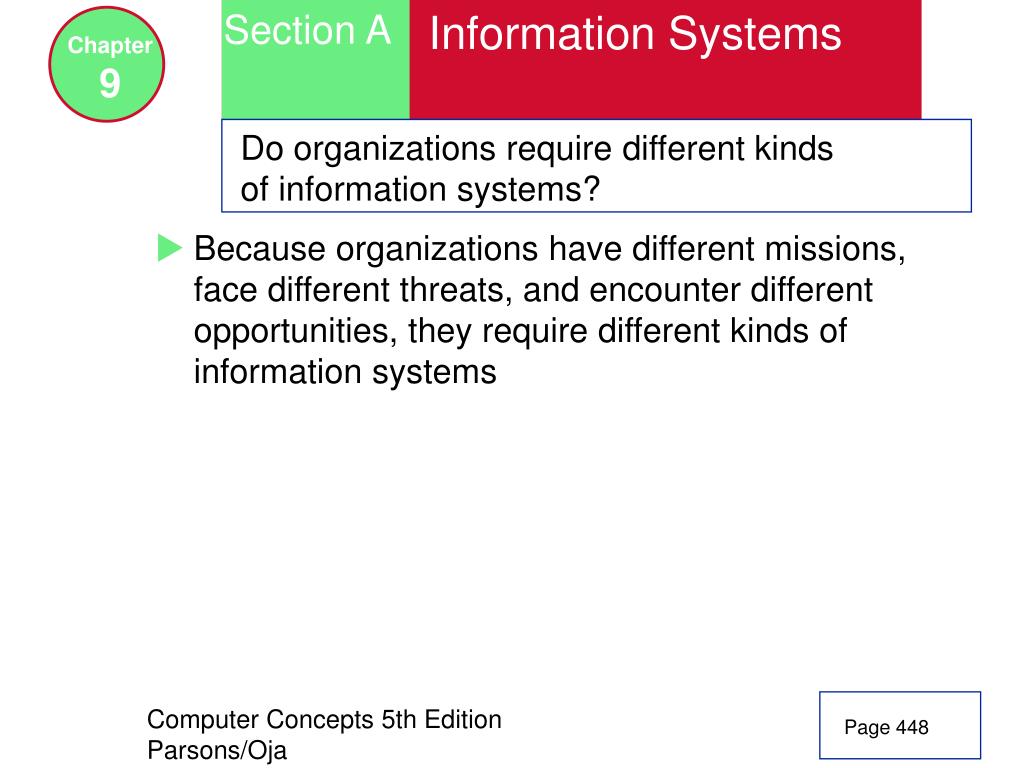Viewport: 1024px width, 768px height.
Task: Click the word 'Chapter' inside the circle
Action: (110, 45)
